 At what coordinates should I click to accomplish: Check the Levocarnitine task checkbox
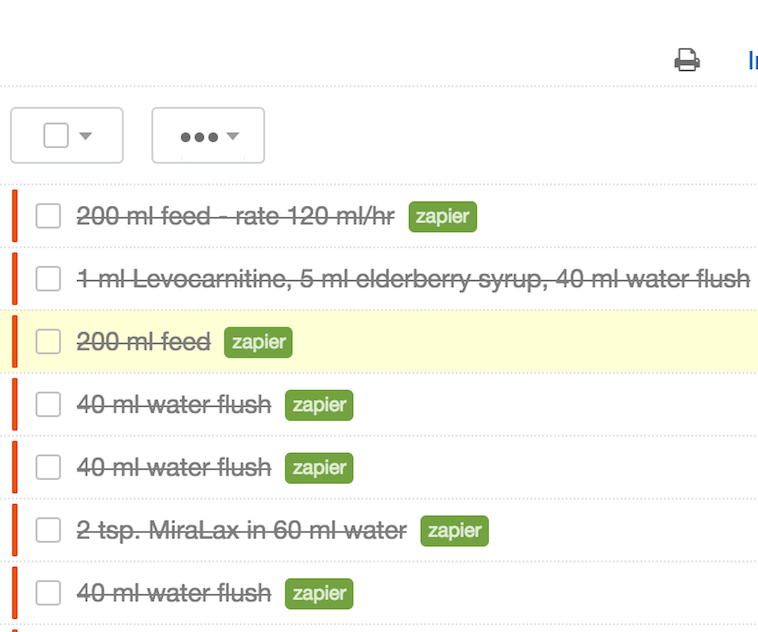pyautogui.click(x=48, y=279)
